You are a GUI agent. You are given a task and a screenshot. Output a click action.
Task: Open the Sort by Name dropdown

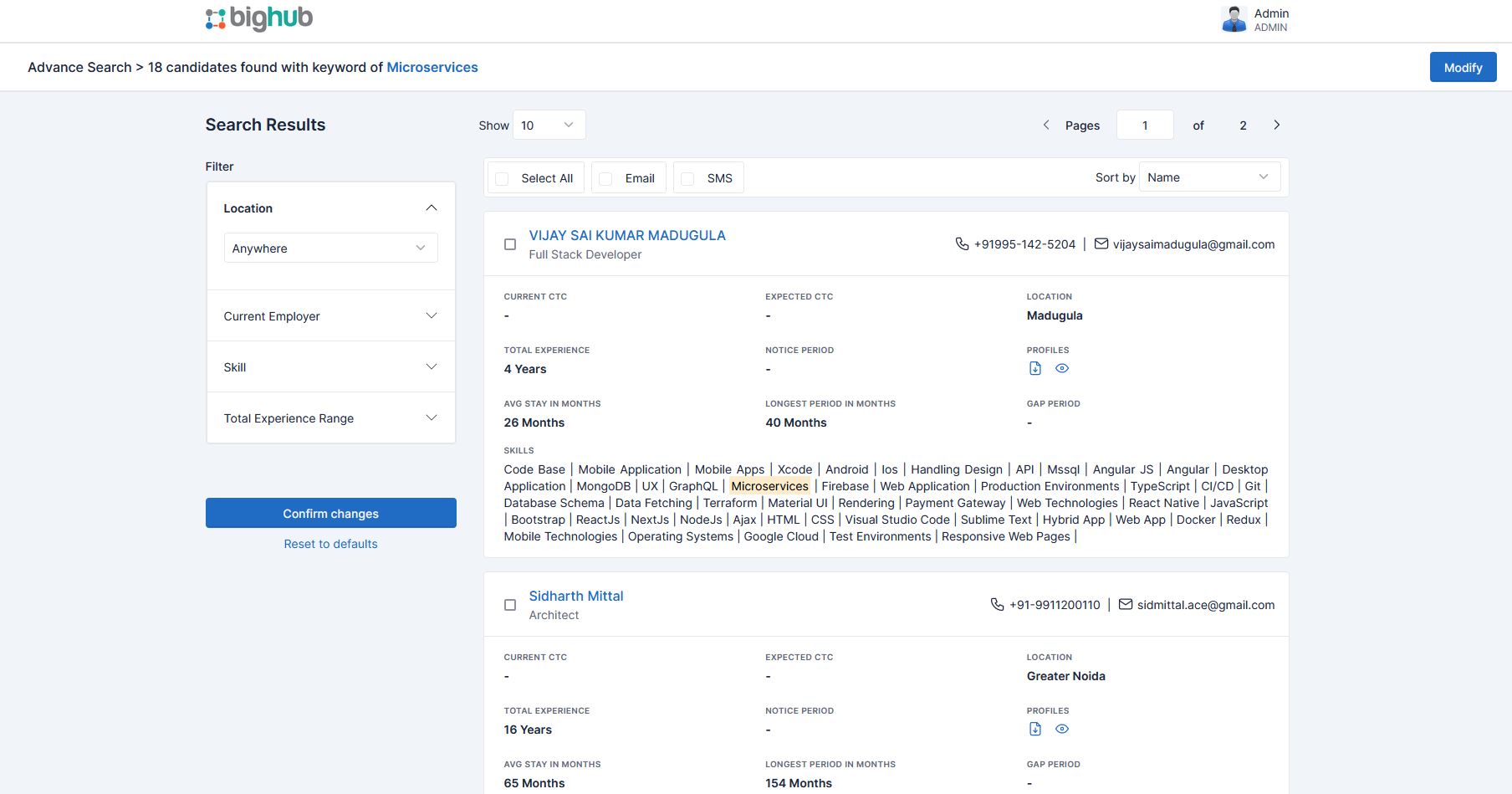(1209, 177)
